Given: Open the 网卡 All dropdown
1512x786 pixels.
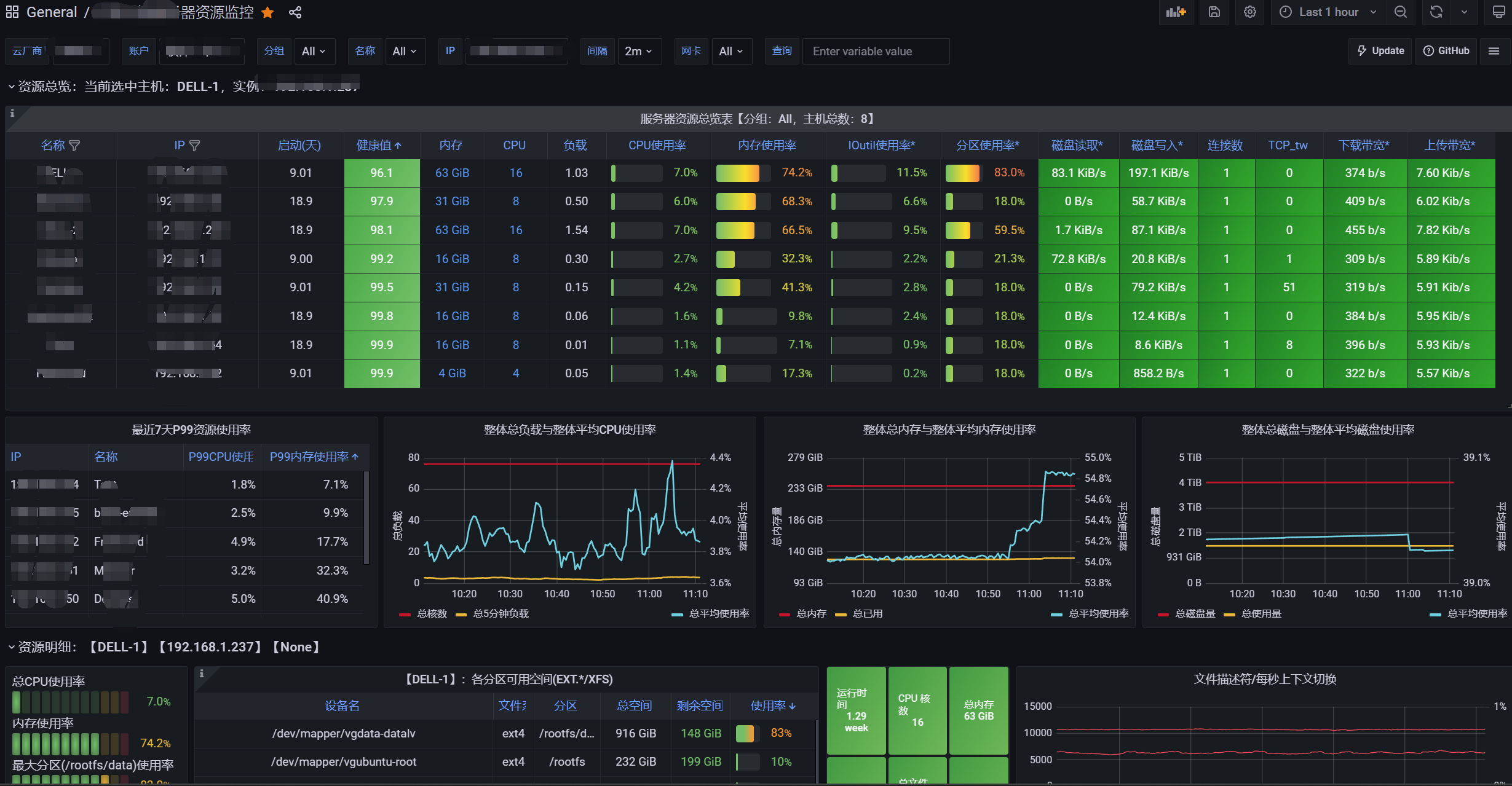Looking at the screenshot, I should pyautogui.click(x=731, y=51).
